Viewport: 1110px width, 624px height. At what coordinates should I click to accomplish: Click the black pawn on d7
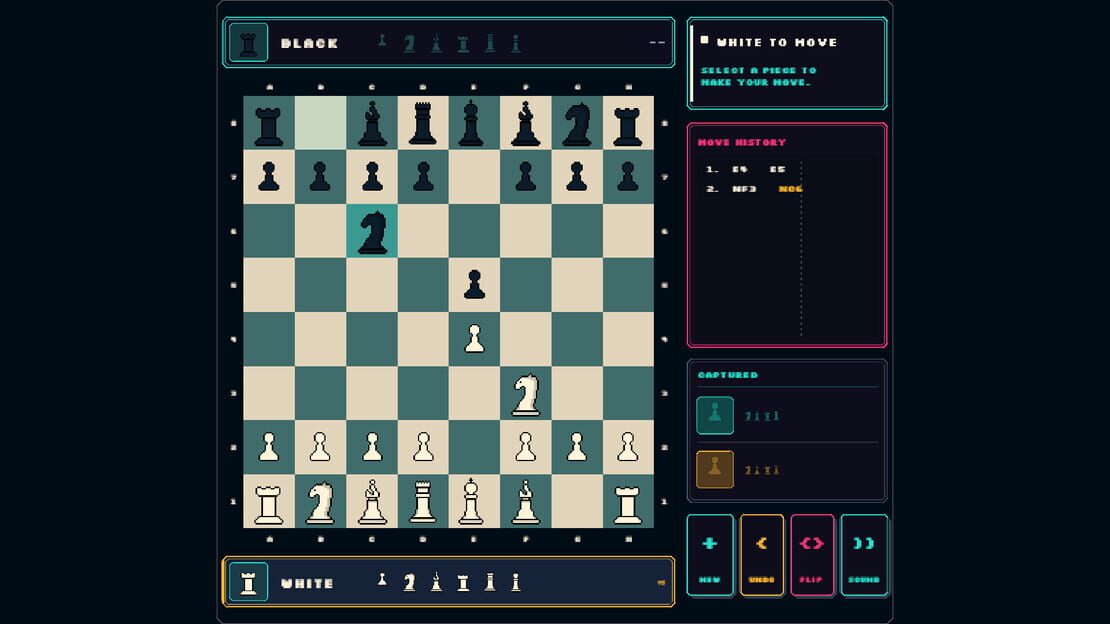point(423,177)
